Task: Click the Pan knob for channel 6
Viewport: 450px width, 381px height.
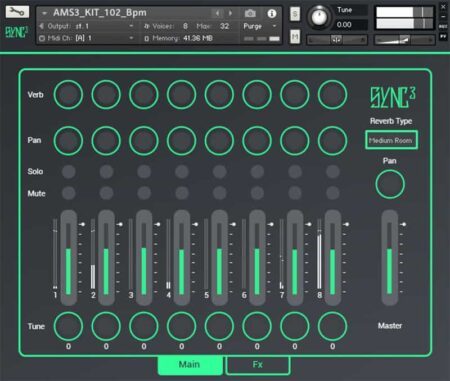Action: [257, 141]
